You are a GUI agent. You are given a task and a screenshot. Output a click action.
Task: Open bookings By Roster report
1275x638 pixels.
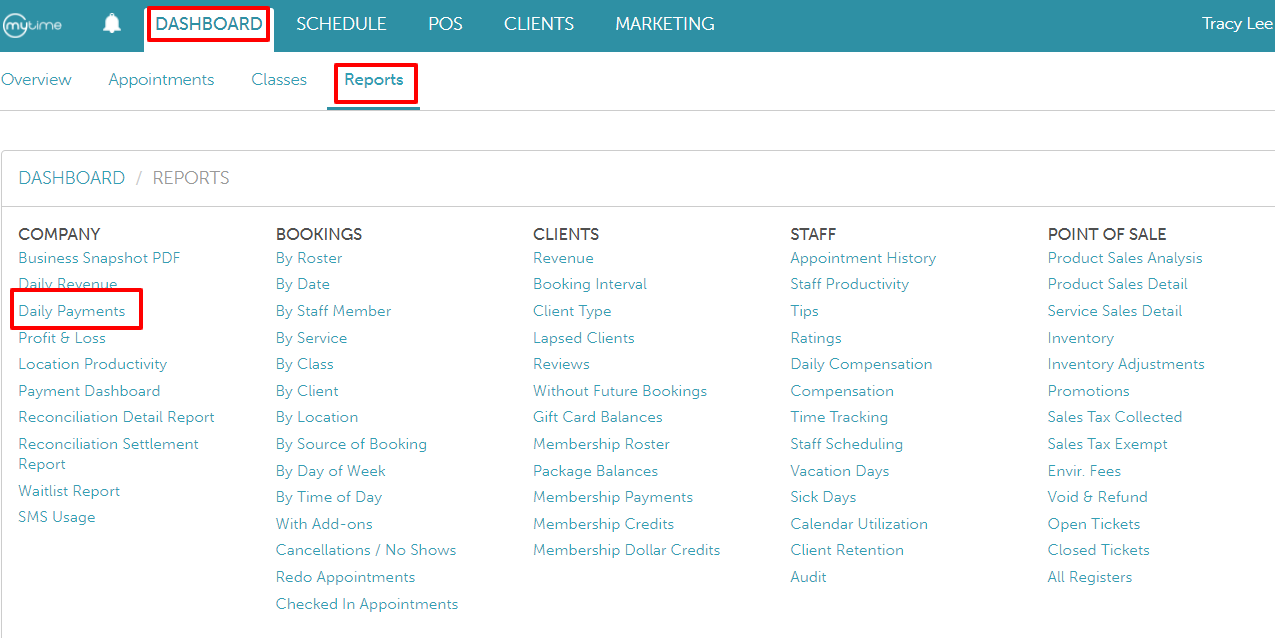[x=309, y=258]
